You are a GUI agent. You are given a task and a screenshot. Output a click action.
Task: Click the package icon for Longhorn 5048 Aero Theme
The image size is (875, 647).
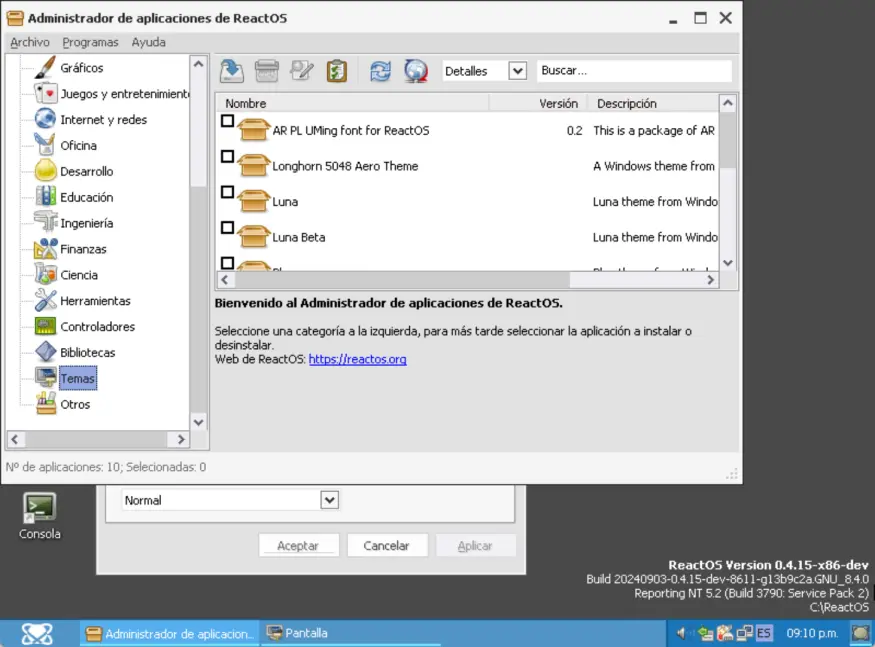(x=253, y=166)
